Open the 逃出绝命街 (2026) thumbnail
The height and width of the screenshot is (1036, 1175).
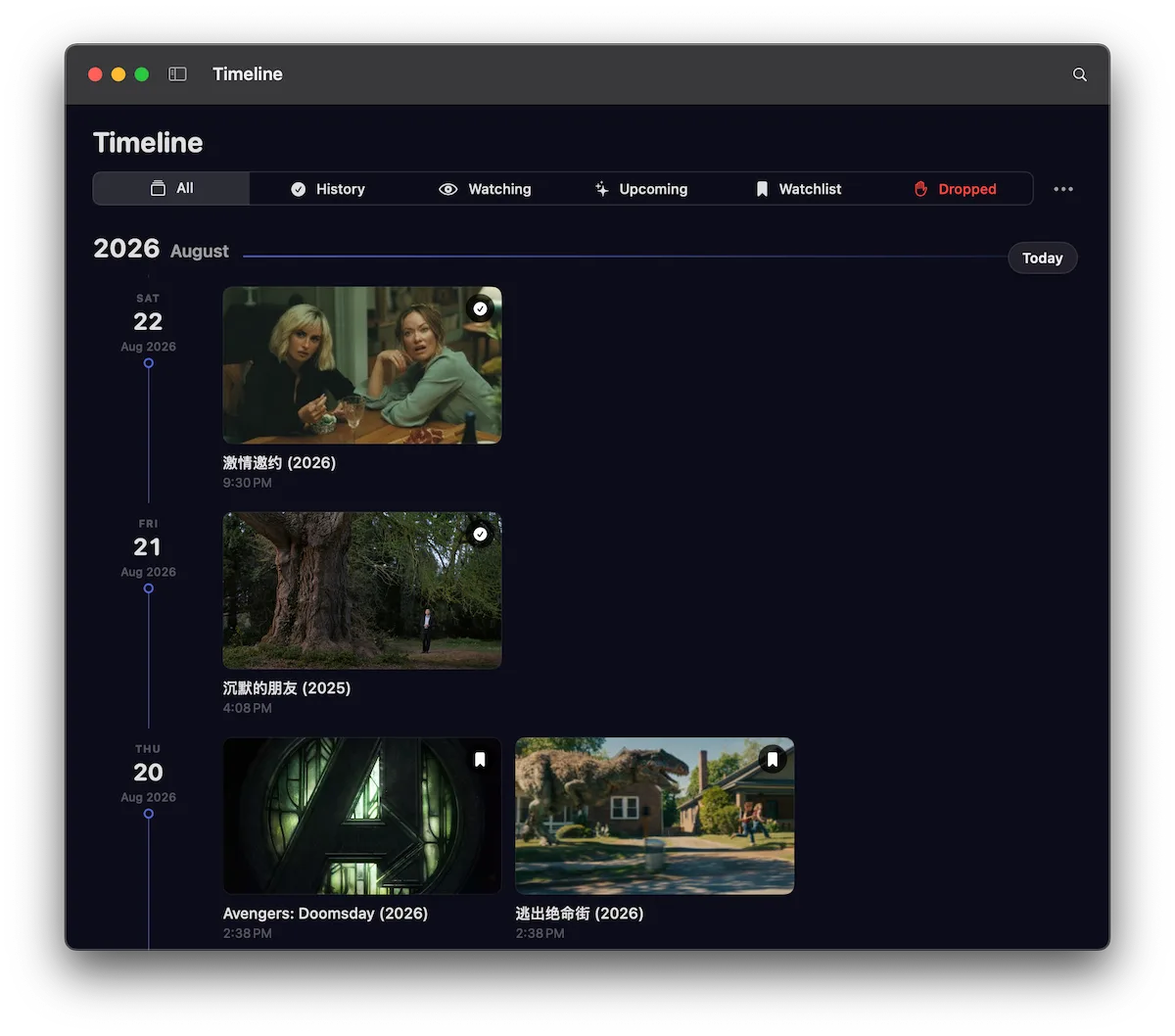(x=655, y=816)
